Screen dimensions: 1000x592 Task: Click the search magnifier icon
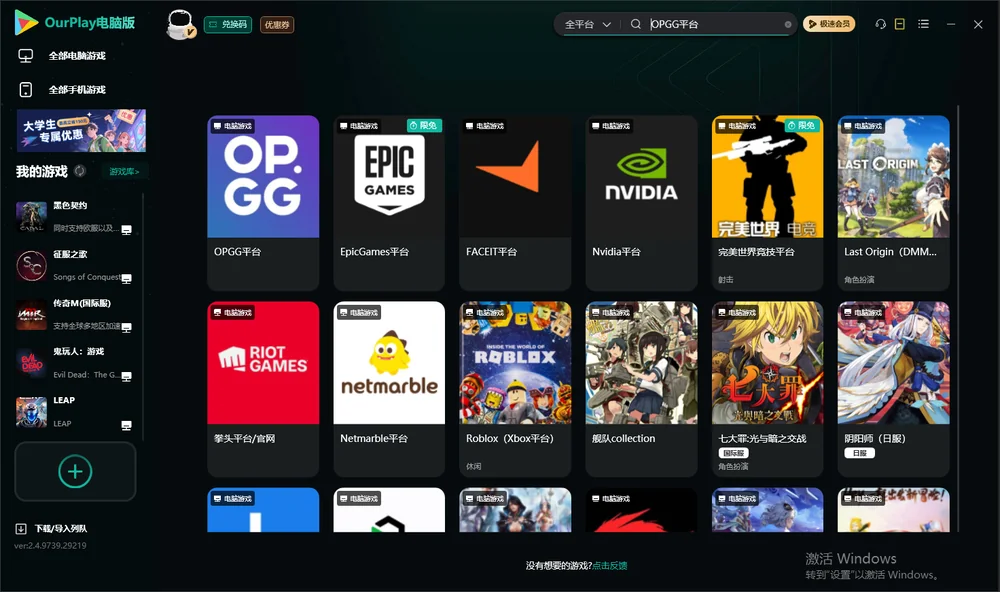pyautogui.click(x=636, y=24)
